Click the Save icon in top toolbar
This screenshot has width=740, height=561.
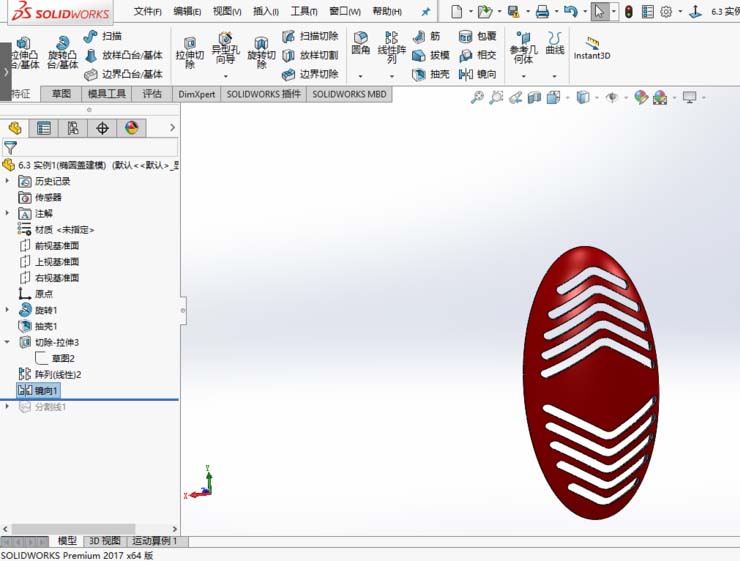(513, 11)
